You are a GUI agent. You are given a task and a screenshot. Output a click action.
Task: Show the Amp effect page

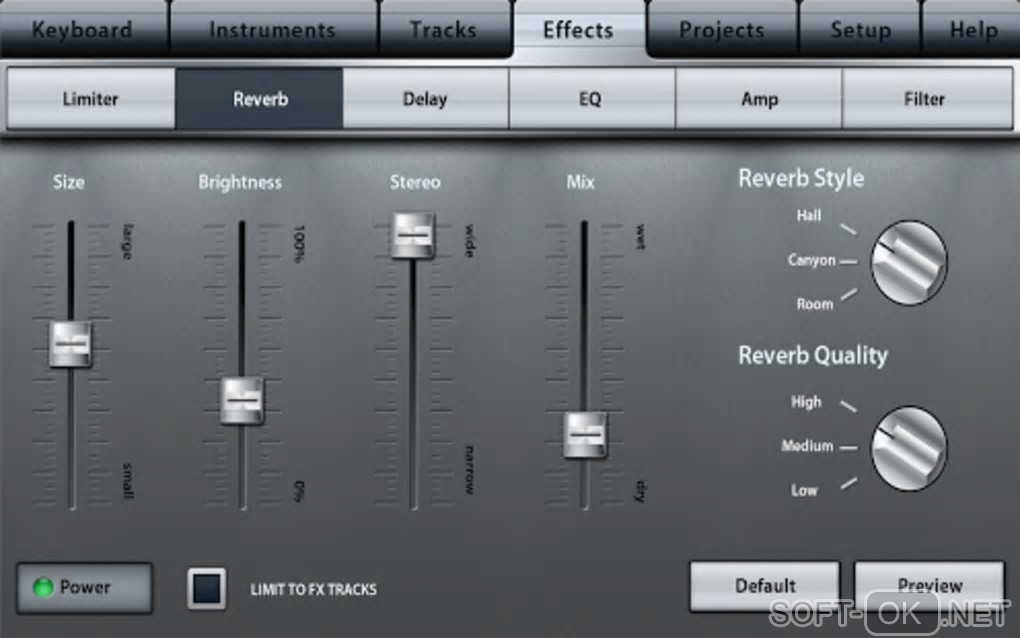pos(759,99)
